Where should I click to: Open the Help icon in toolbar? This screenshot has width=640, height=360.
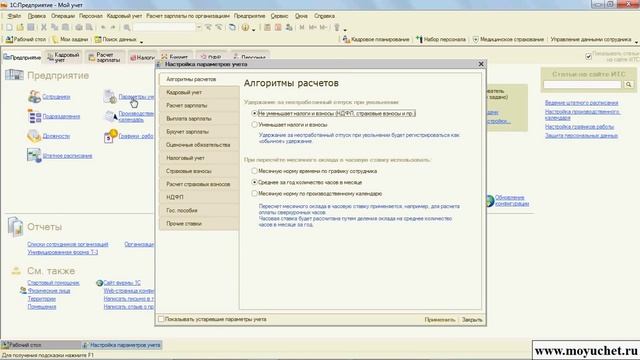[x=245, y=27]
